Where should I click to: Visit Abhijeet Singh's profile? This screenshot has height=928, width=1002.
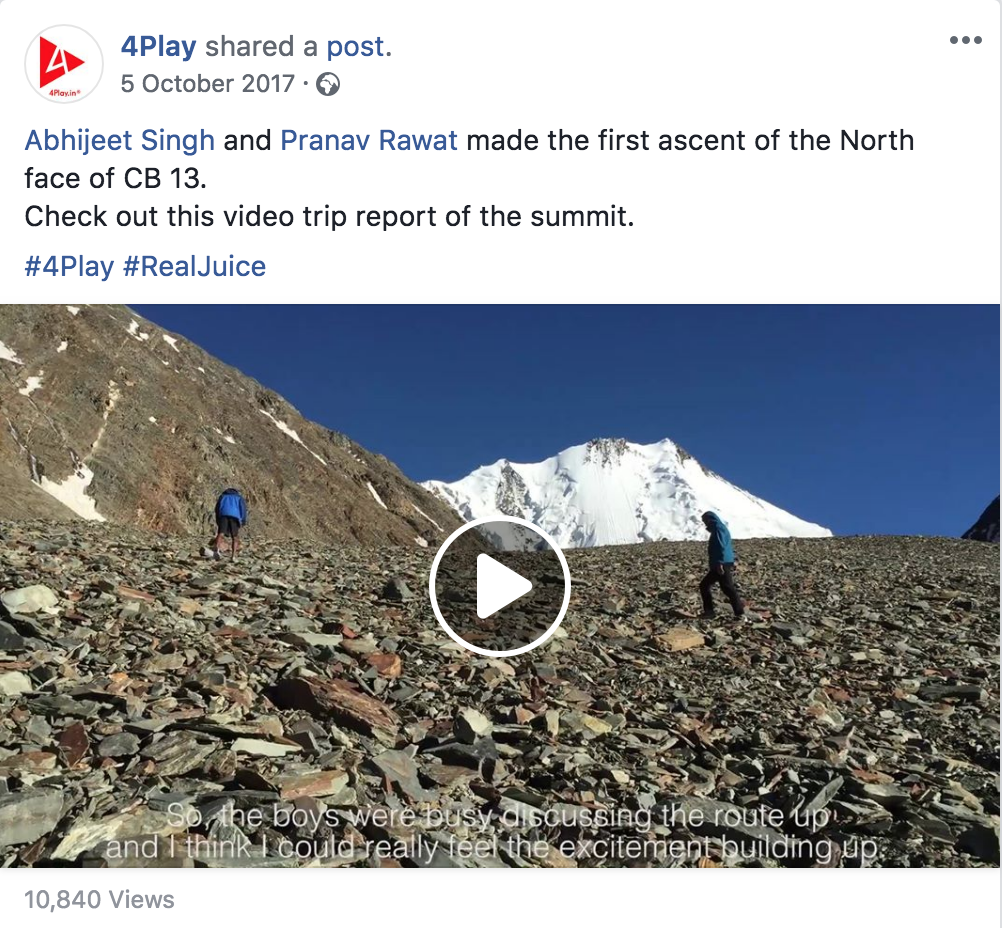pyautogui.click(x=119, y=141)
